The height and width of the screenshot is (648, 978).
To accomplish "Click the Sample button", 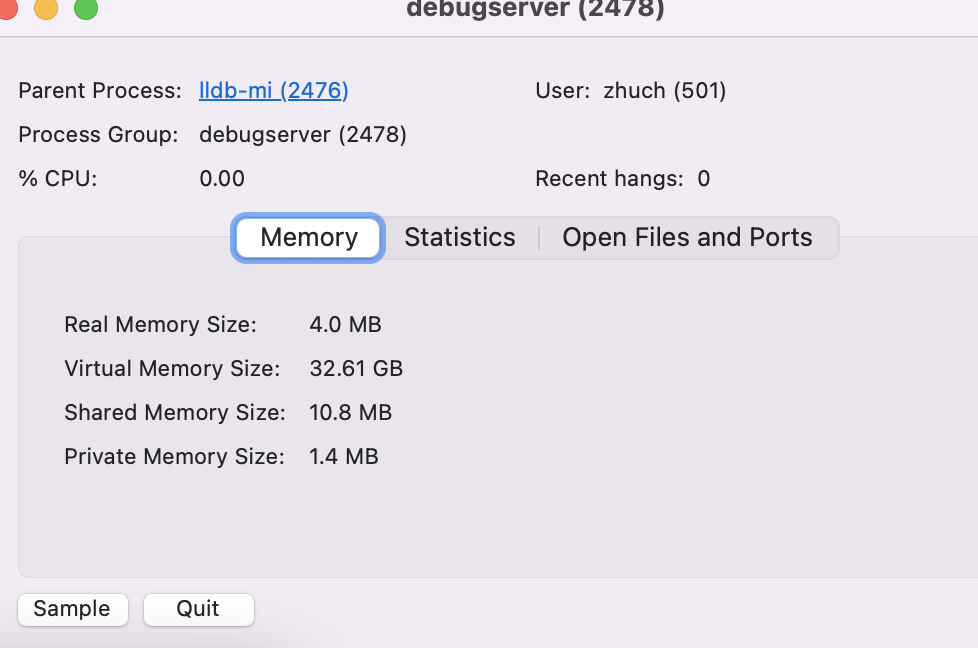I will [72, 608].
